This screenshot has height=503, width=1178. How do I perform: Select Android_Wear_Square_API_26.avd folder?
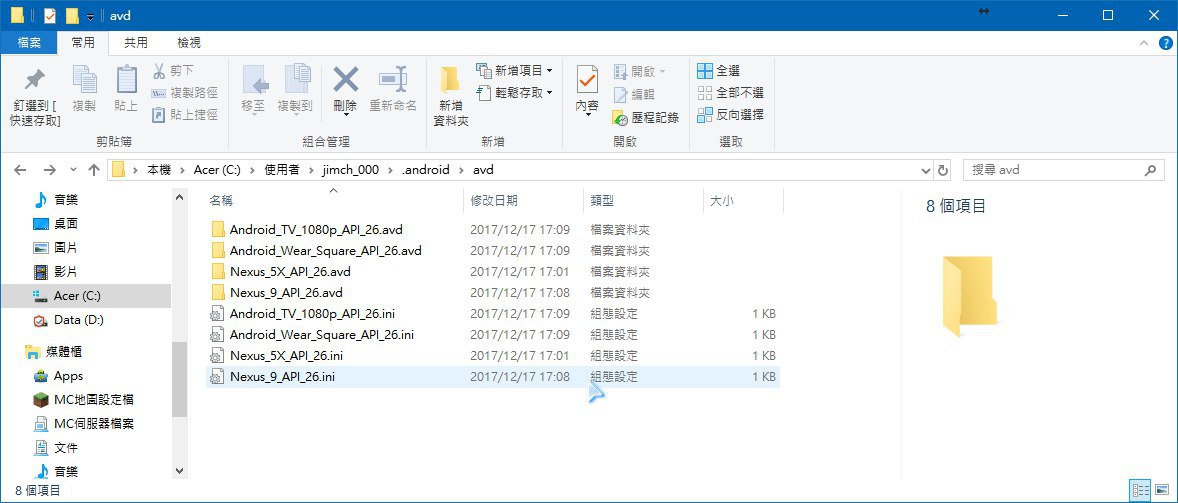coord(325,250)
